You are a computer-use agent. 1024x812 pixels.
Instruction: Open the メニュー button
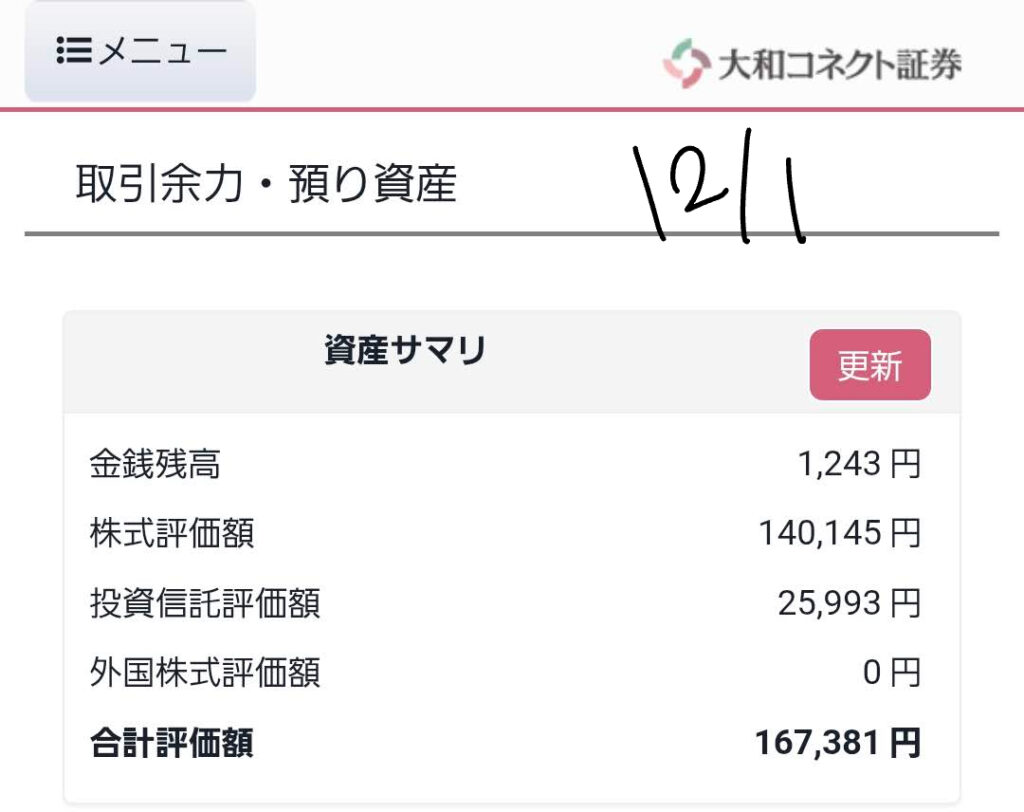pyautogui.click(x=140, y=51)
